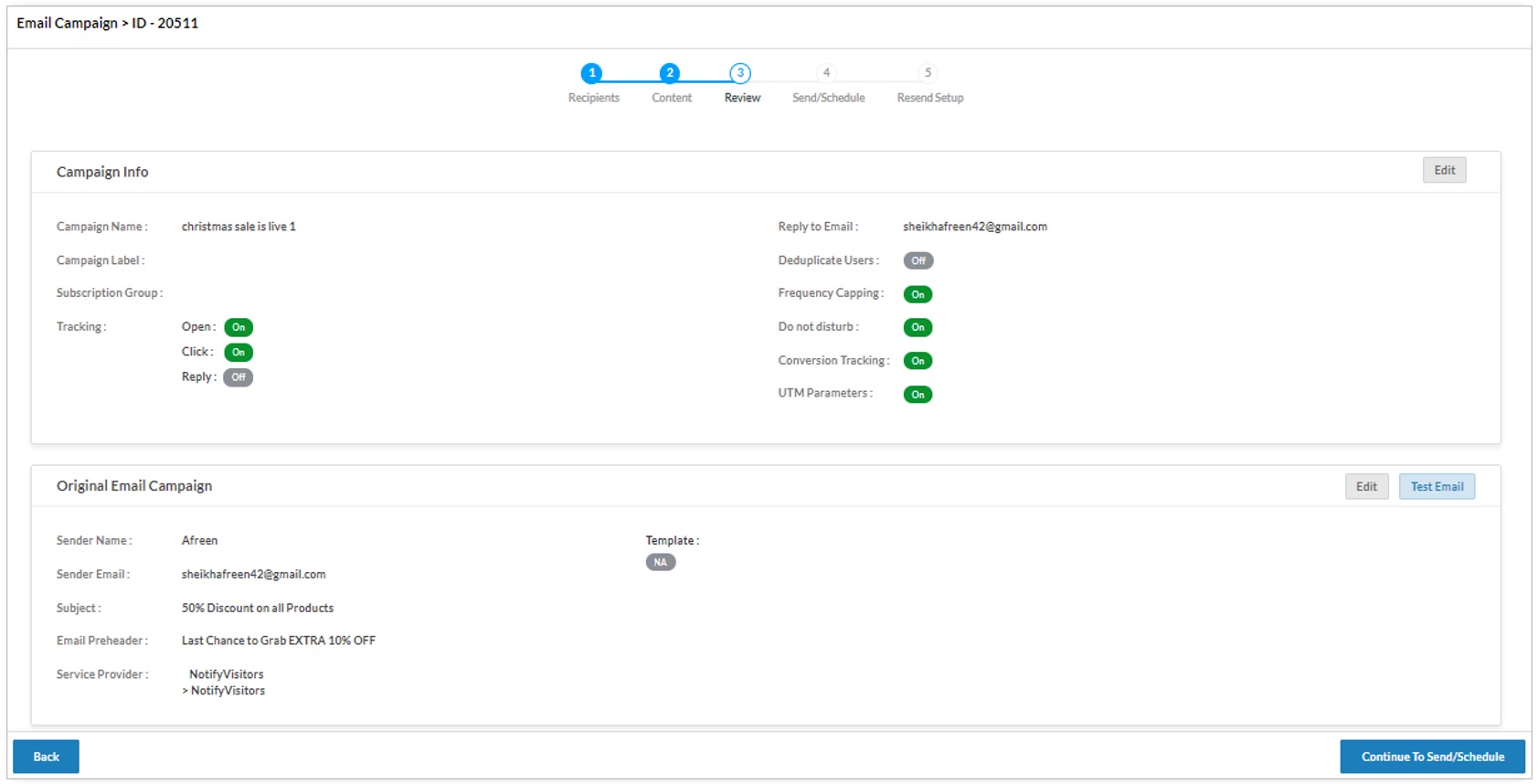Screen dimensions: 1538x784
Task: Select step 3 Review circle
Action: [740, 73]
